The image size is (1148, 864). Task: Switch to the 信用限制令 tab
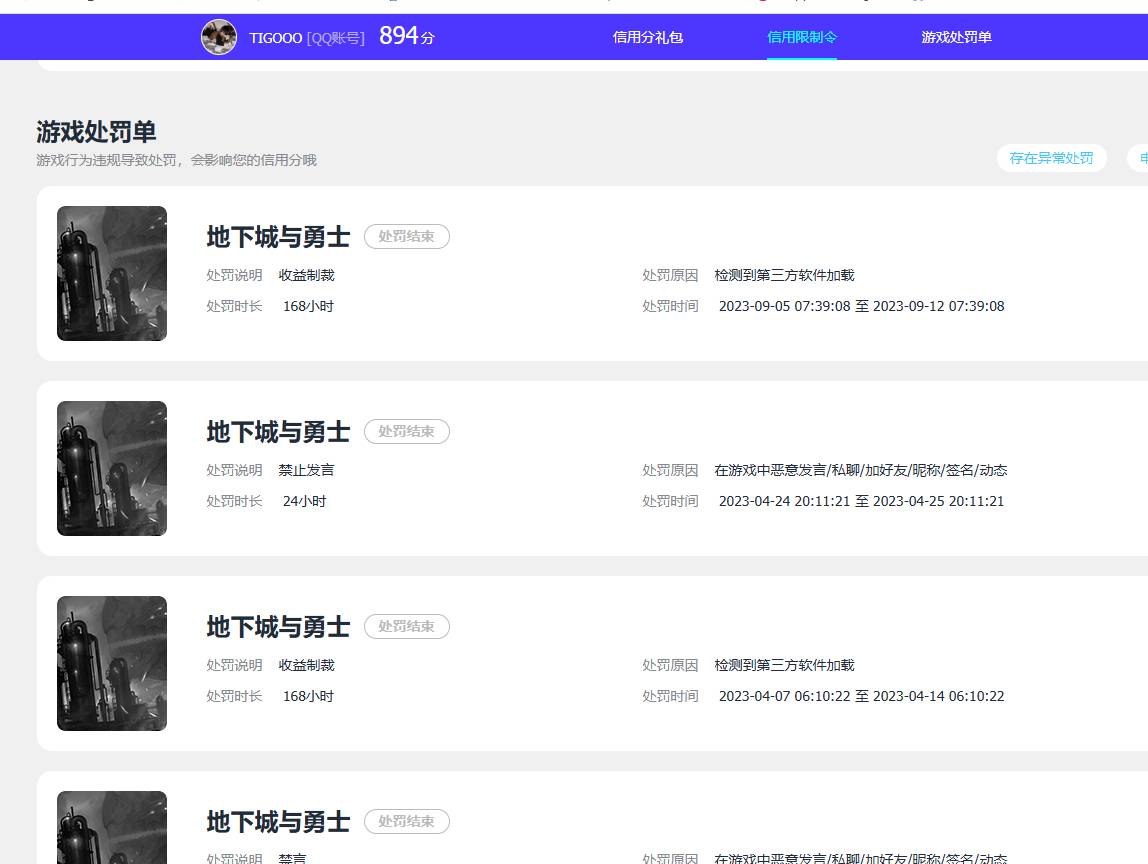click(801, 37)
